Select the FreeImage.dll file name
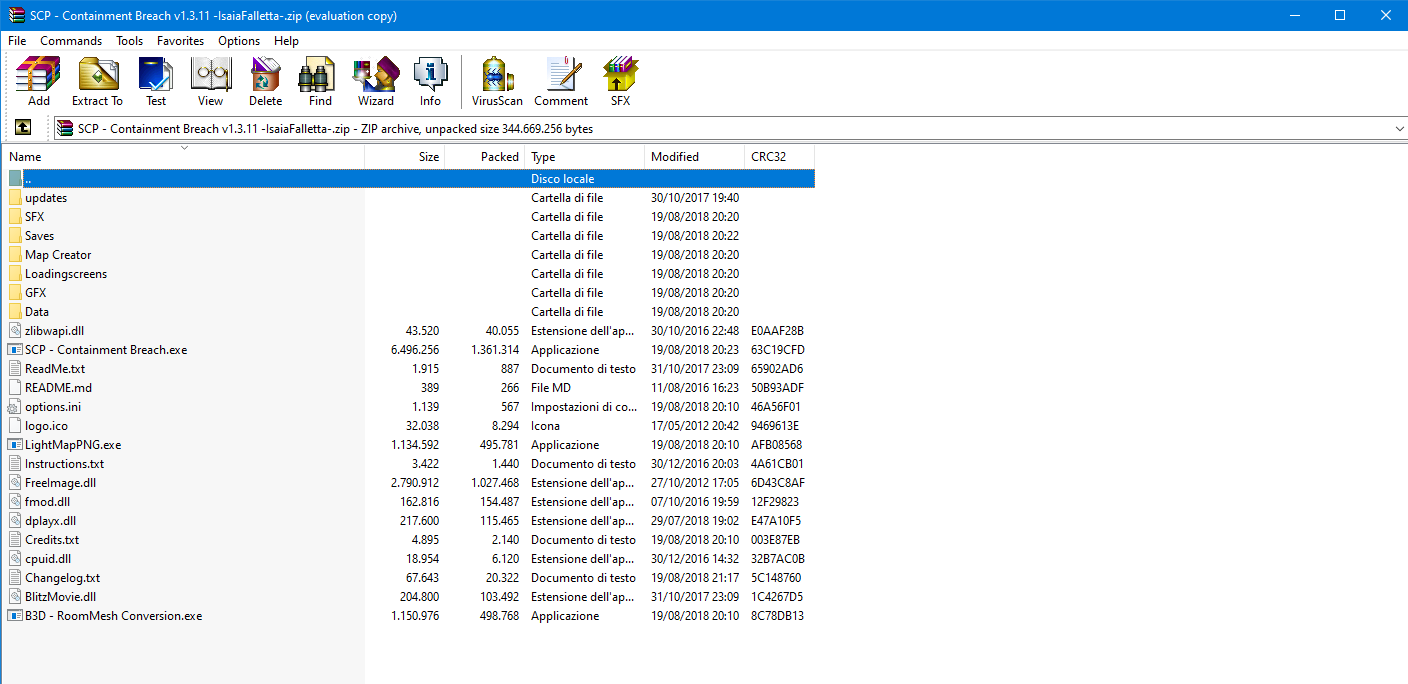Viewport: 1408px width, 684px height. [x=60, y=483]
